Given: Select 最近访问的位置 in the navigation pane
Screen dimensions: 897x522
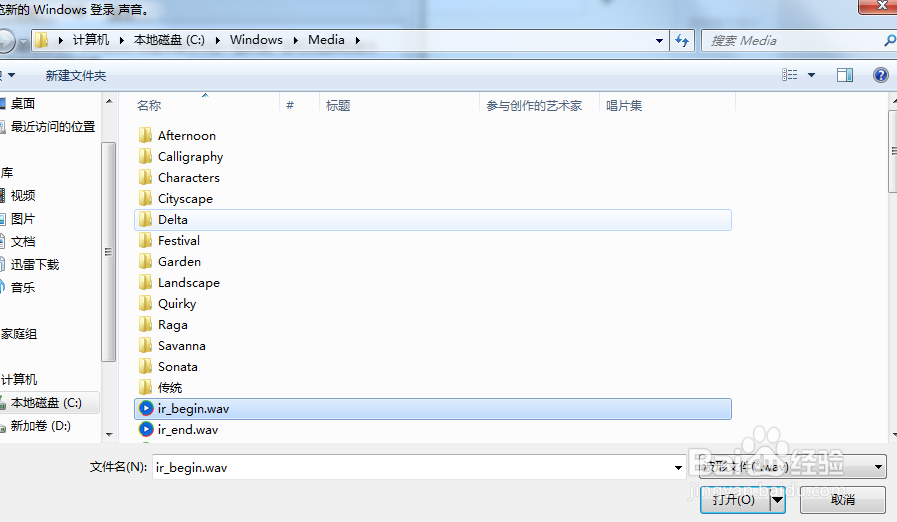Looking at the screenshot, I should point(53,126).
